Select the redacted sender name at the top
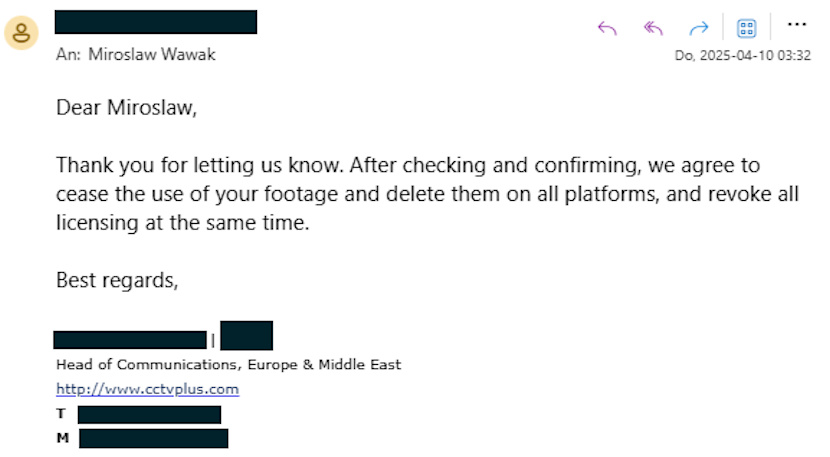 (156, 22)
